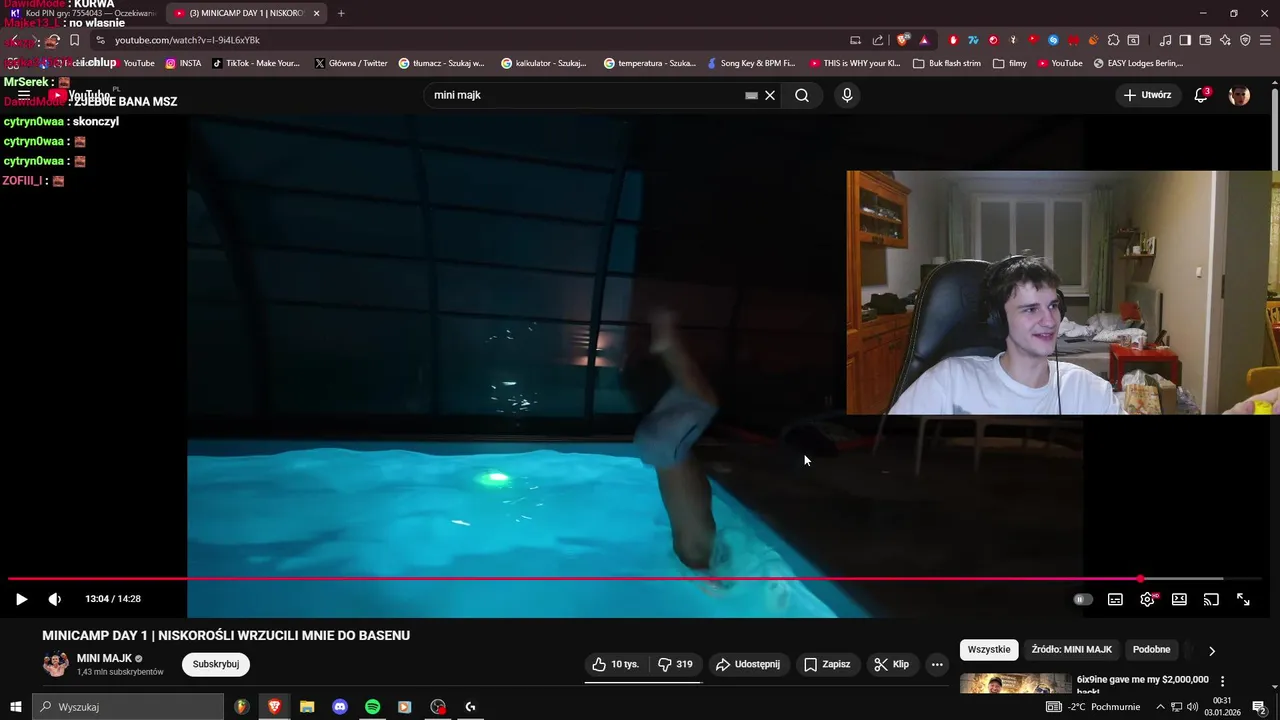Expand the filmy bookmark folder
1280x720 pixels.
pyautogui.click(x=1010, y=63)
